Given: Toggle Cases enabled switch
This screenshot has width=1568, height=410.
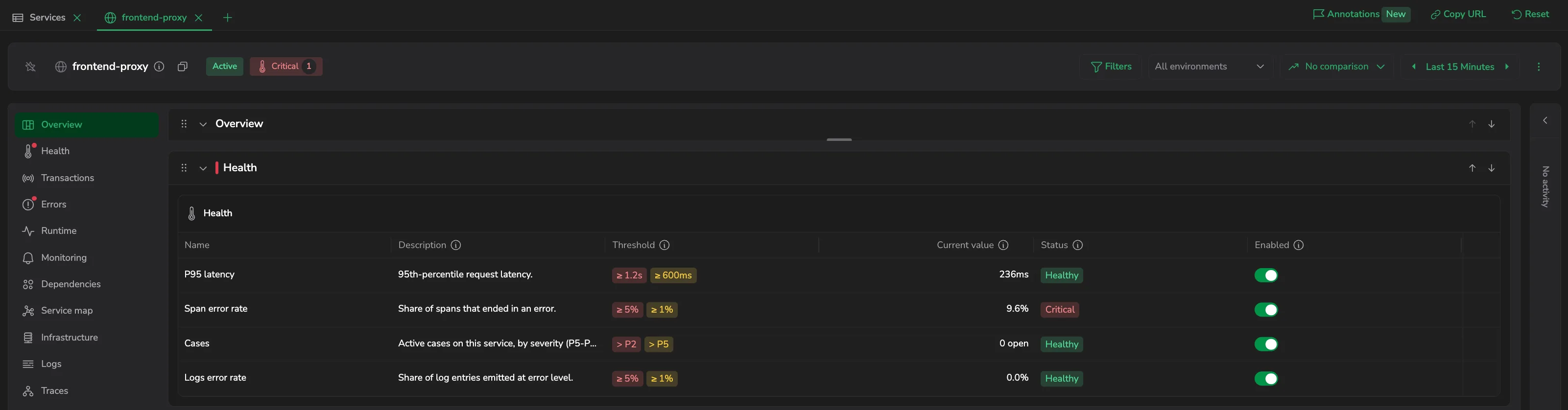Looking at the screenshot, I should [1266, 344].
